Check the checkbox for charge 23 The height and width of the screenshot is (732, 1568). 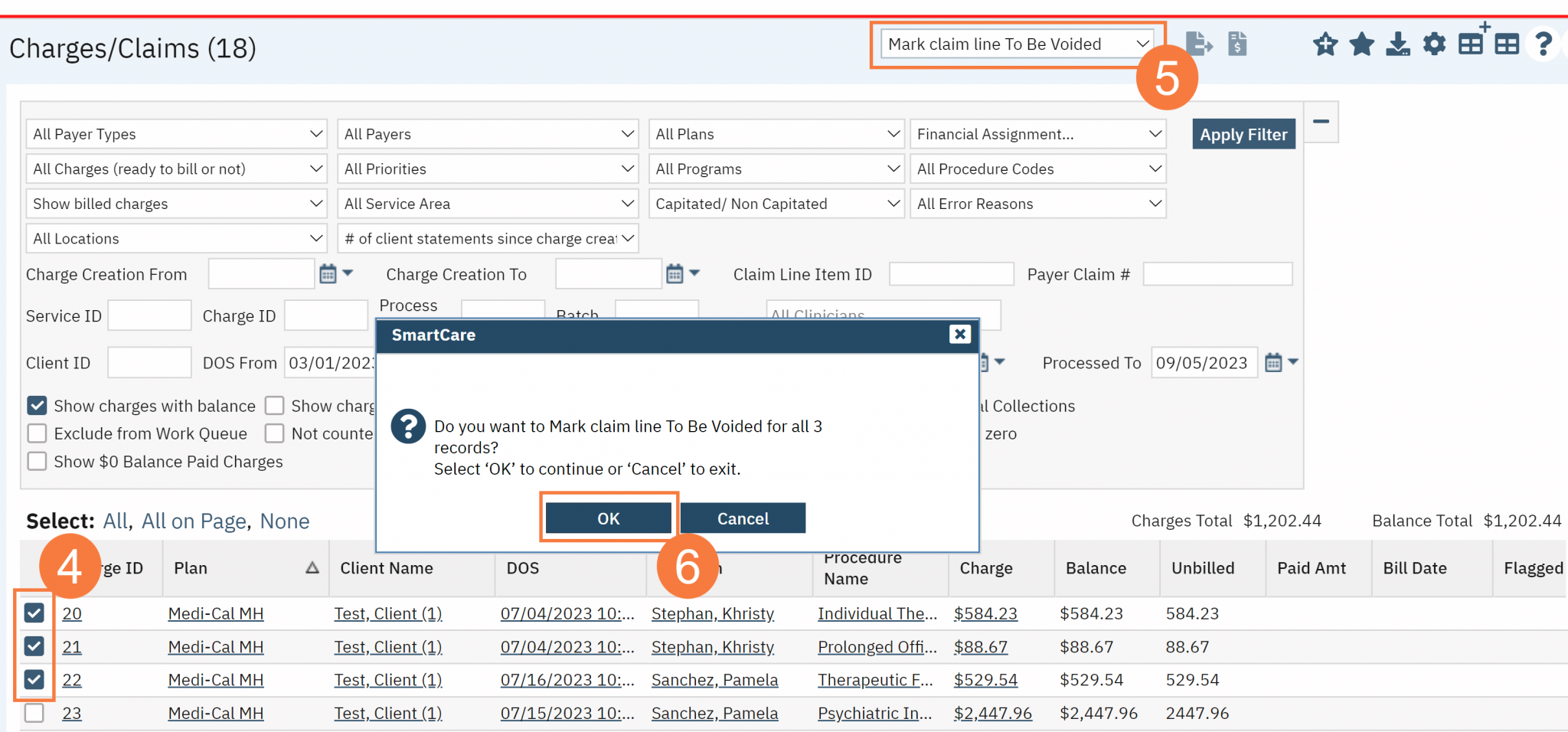coord(34,713)
